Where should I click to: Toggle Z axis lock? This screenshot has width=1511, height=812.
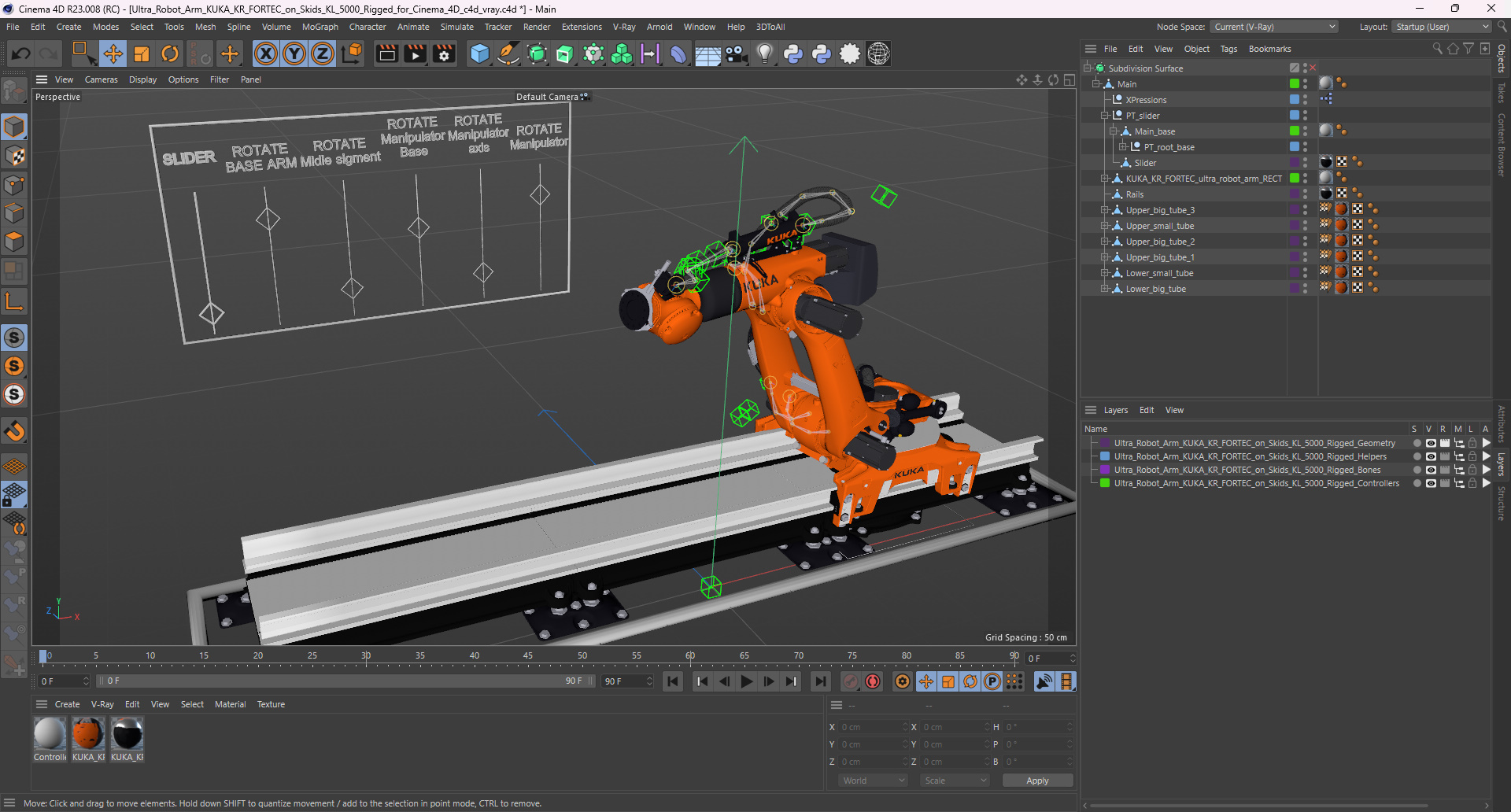coord(323,54)
